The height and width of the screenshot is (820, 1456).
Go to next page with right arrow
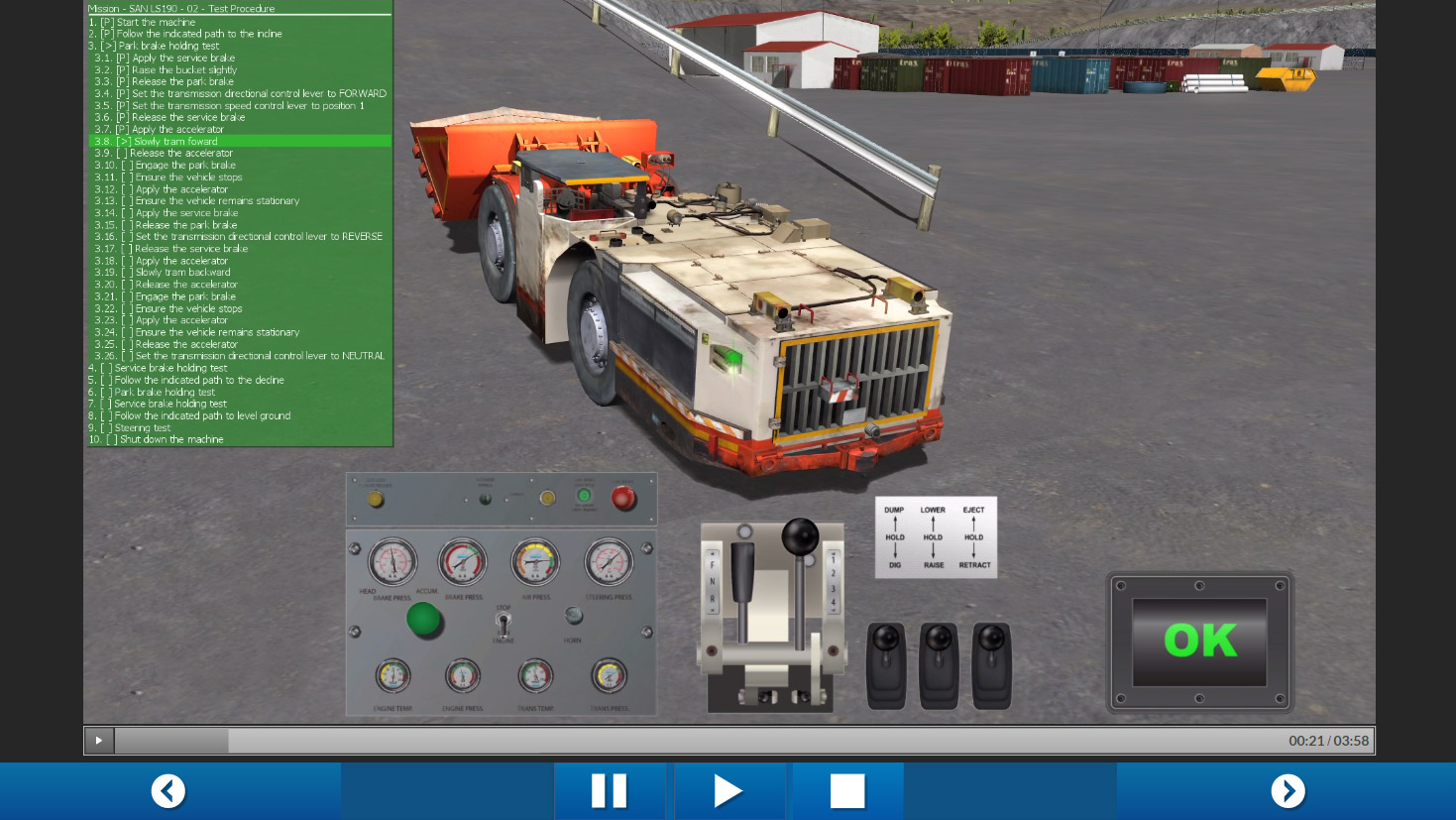(1288, 791)
